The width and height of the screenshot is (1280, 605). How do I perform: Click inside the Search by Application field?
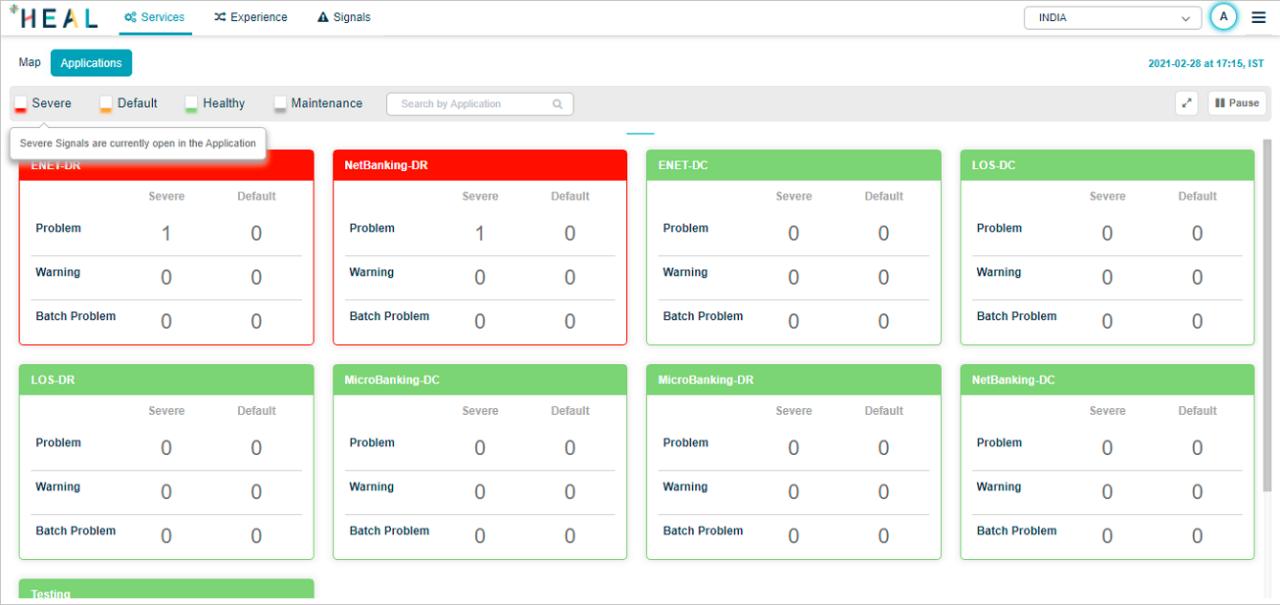(470, 103)
